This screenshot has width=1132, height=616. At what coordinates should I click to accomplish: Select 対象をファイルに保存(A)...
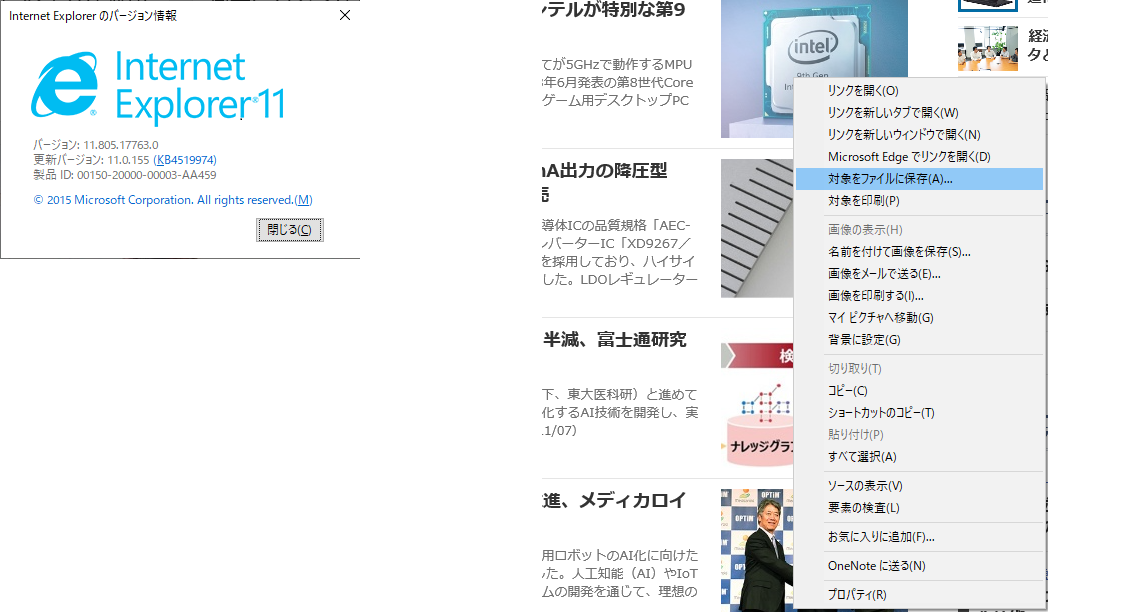pyautogui.click(x=919, y=179)
